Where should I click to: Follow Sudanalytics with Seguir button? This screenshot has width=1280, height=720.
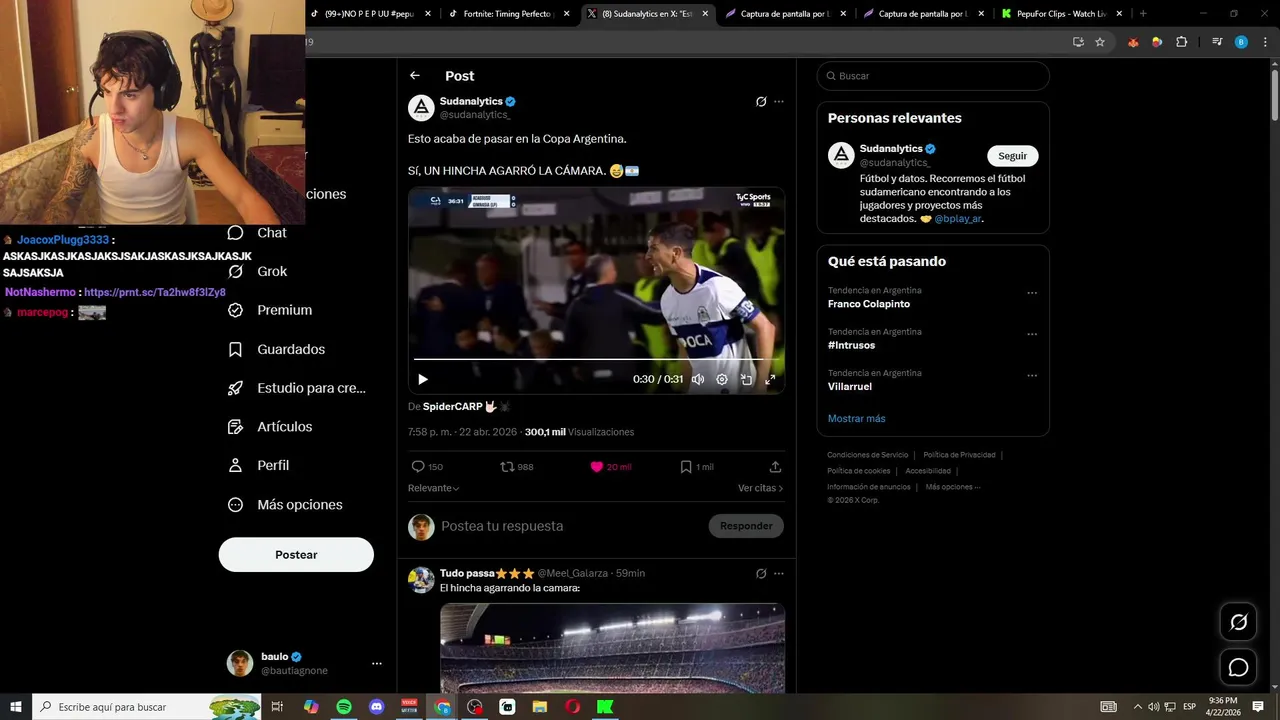pyautogui.click(x=1013, y=156)
